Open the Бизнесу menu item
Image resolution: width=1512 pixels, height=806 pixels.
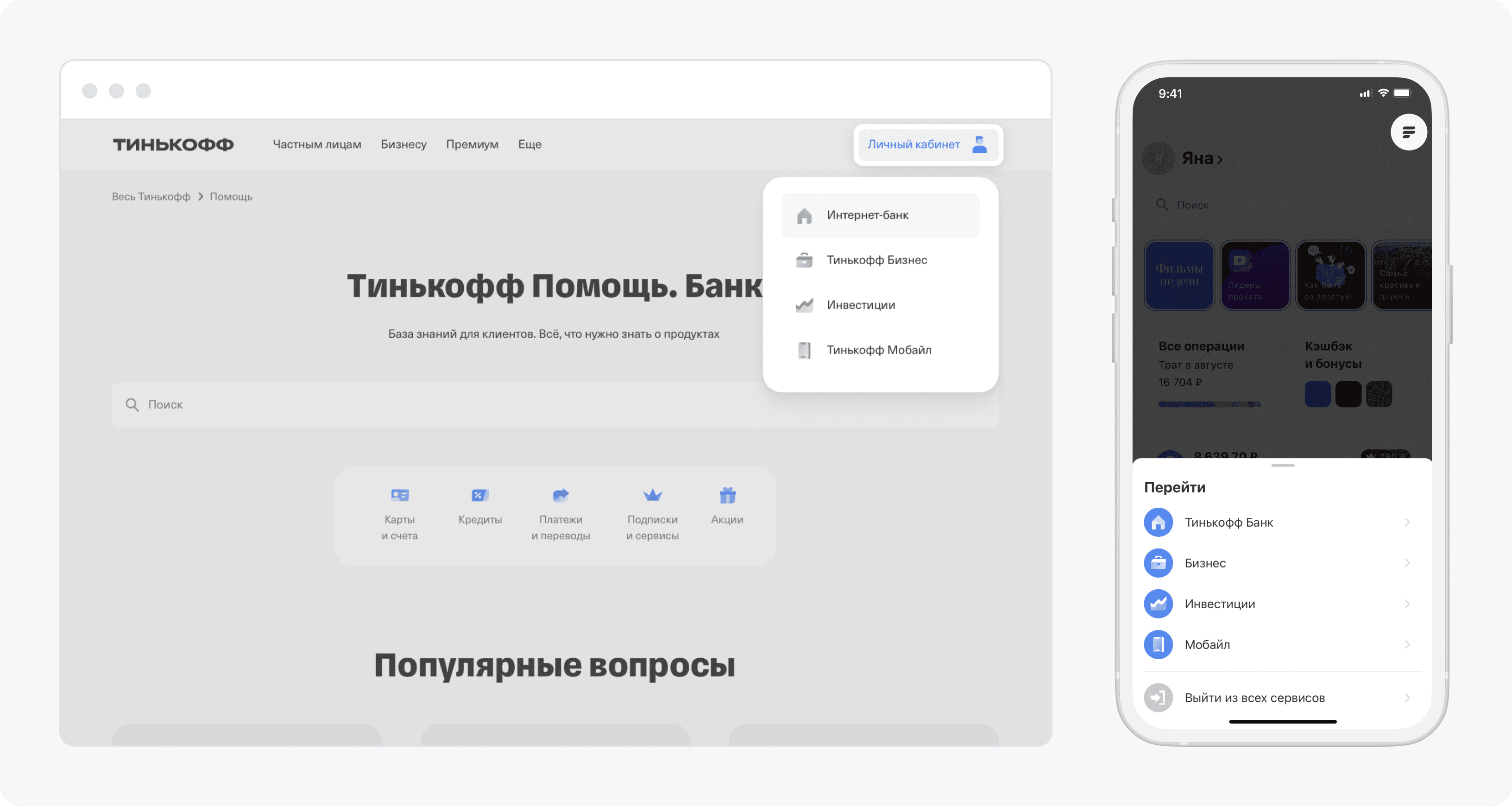point(404,145)
